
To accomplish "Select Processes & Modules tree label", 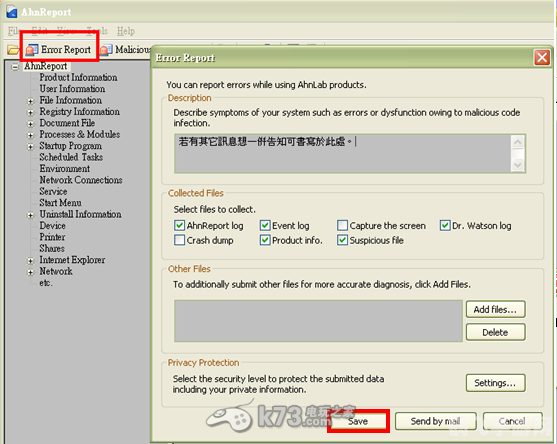I will tap(80, 134).
